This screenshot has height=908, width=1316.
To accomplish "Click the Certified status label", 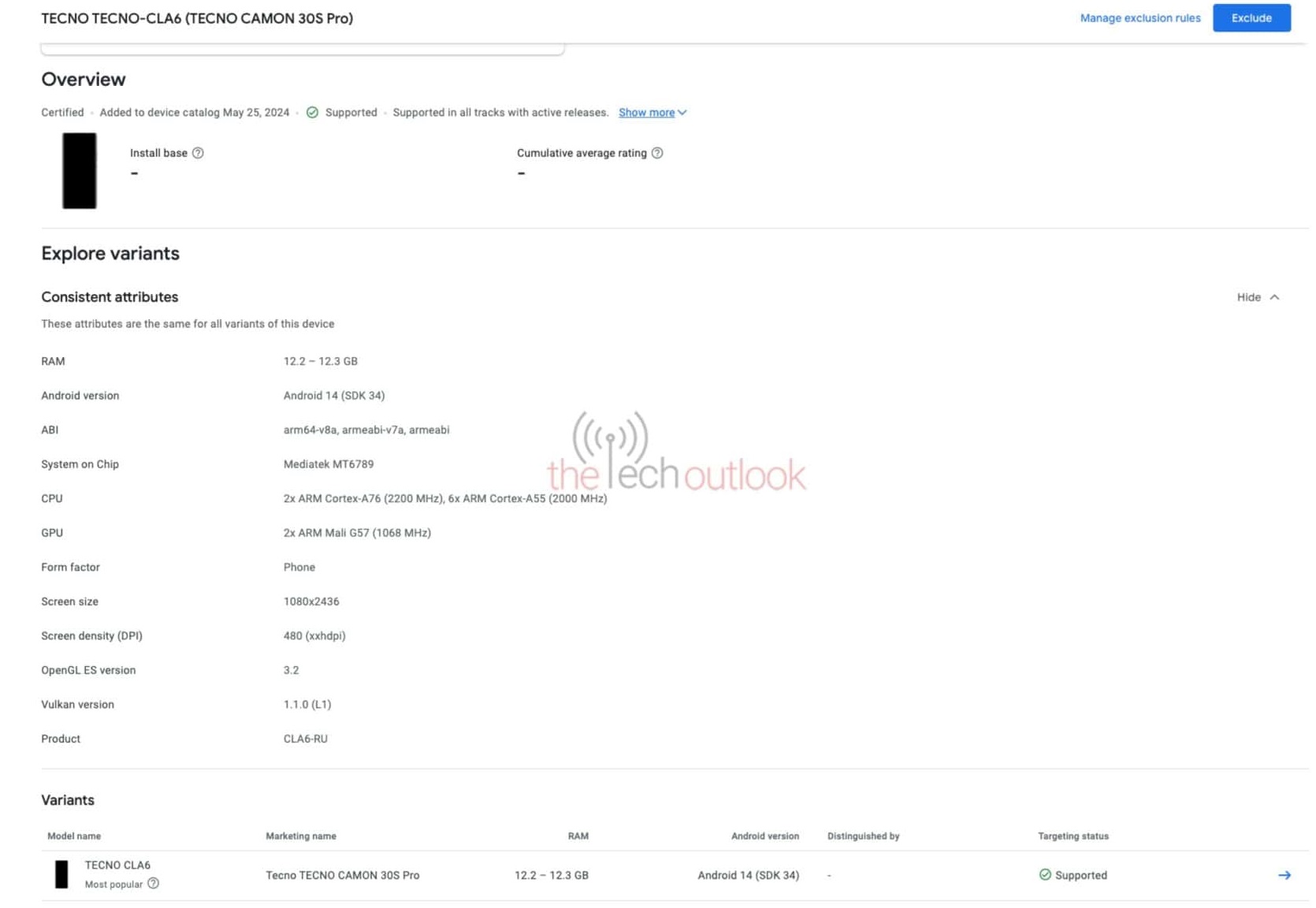I will 62,113.
